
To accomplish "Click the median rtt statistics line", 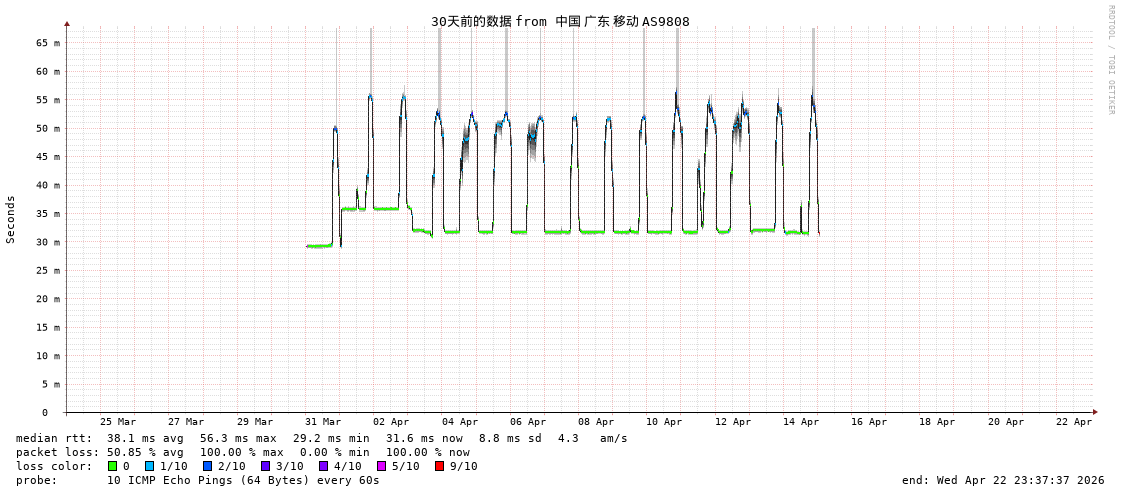I will click(x=321, y=438).
